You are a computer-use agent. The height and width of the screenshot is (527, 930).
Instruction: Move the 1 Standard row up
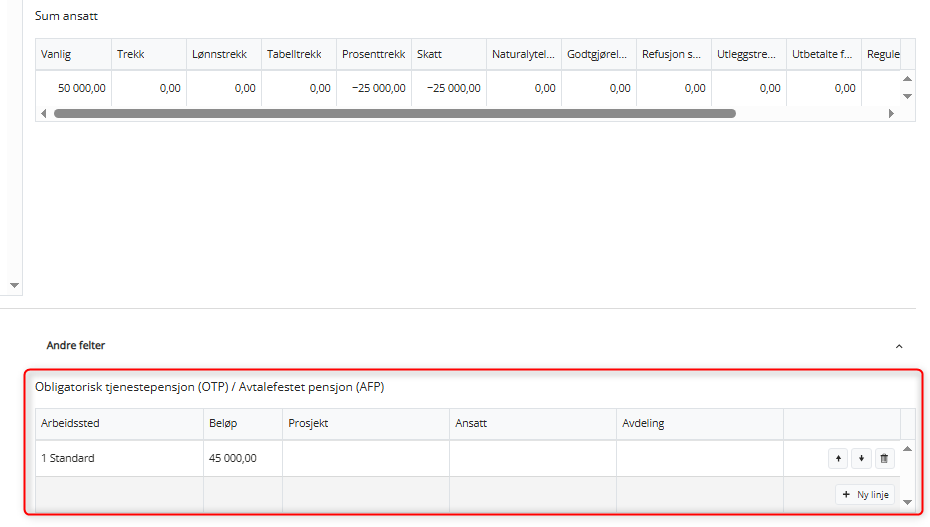pyautogui.click(x=838, y=458)
